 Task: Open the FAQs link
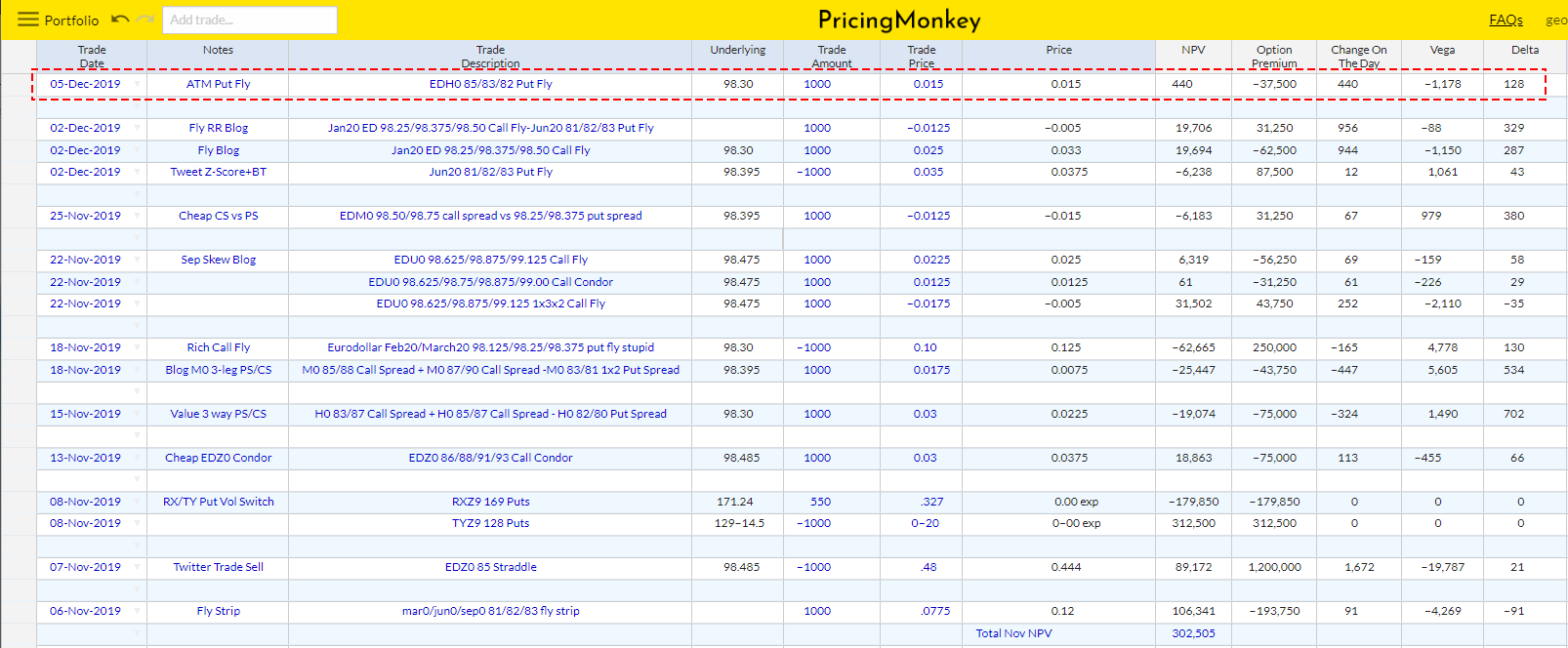[x=1506, y=20]
